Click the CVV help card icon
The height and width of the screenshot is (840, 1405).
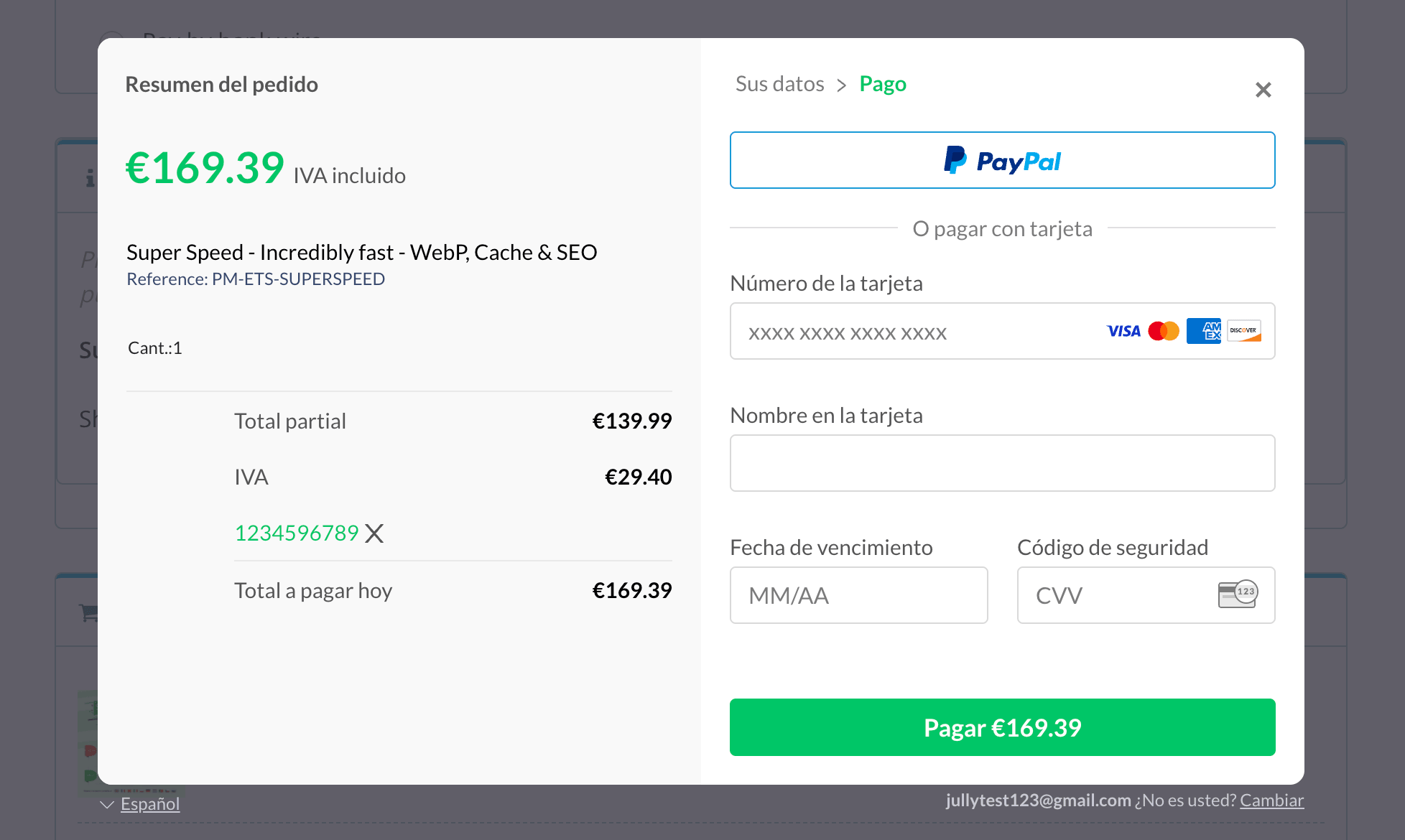[1237, 594]
